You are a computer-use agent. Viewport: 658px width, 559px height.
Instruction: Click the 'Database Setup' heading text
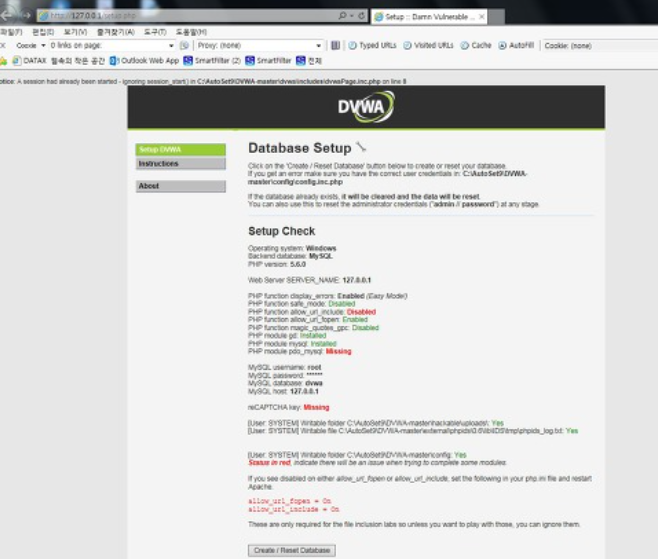point(300,148)
